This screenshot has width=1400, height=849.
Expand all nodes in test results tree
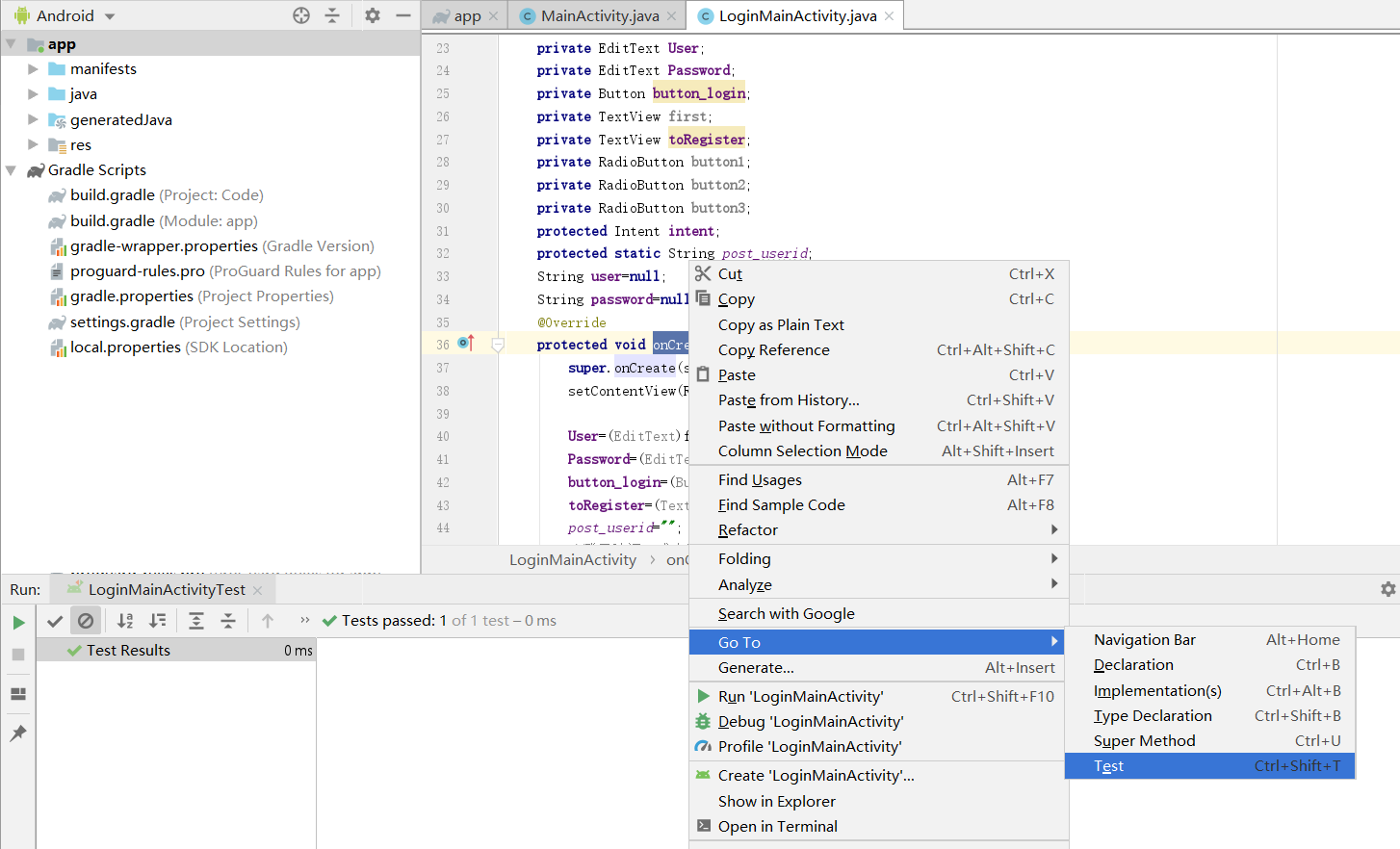pos(195,620)
